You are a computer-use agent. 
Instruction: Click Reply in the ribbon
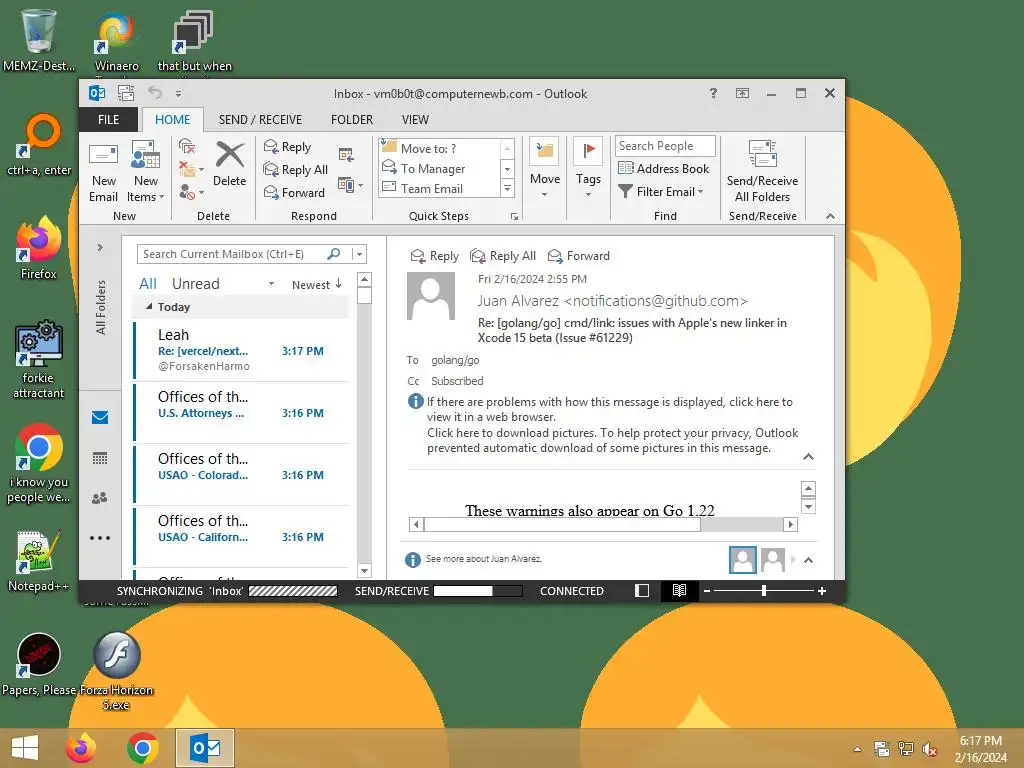pyautogui.click(x=287, y=147)
